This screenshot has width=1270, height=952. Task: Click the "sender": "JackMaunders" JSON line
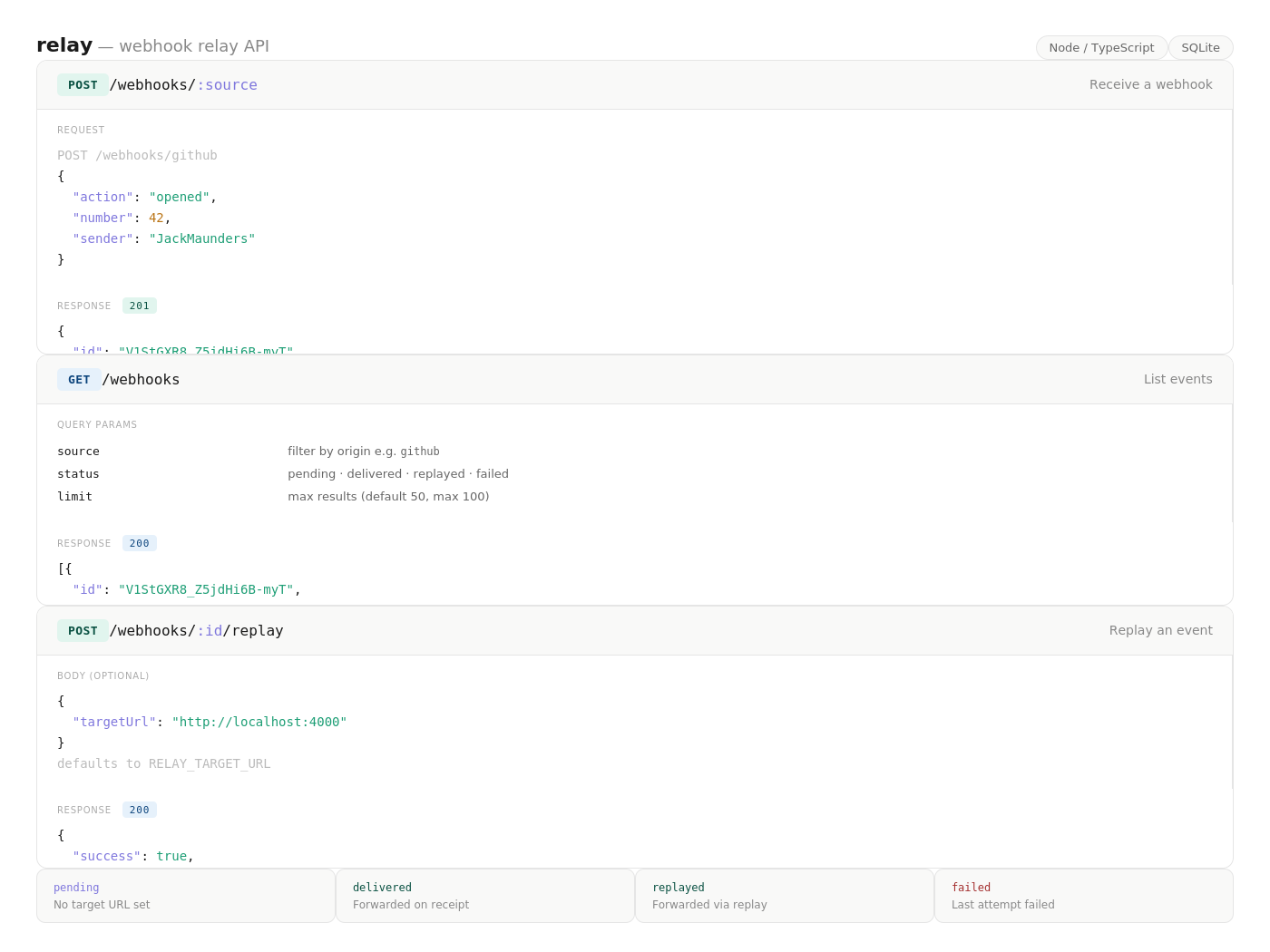click(x=163, y=238)
